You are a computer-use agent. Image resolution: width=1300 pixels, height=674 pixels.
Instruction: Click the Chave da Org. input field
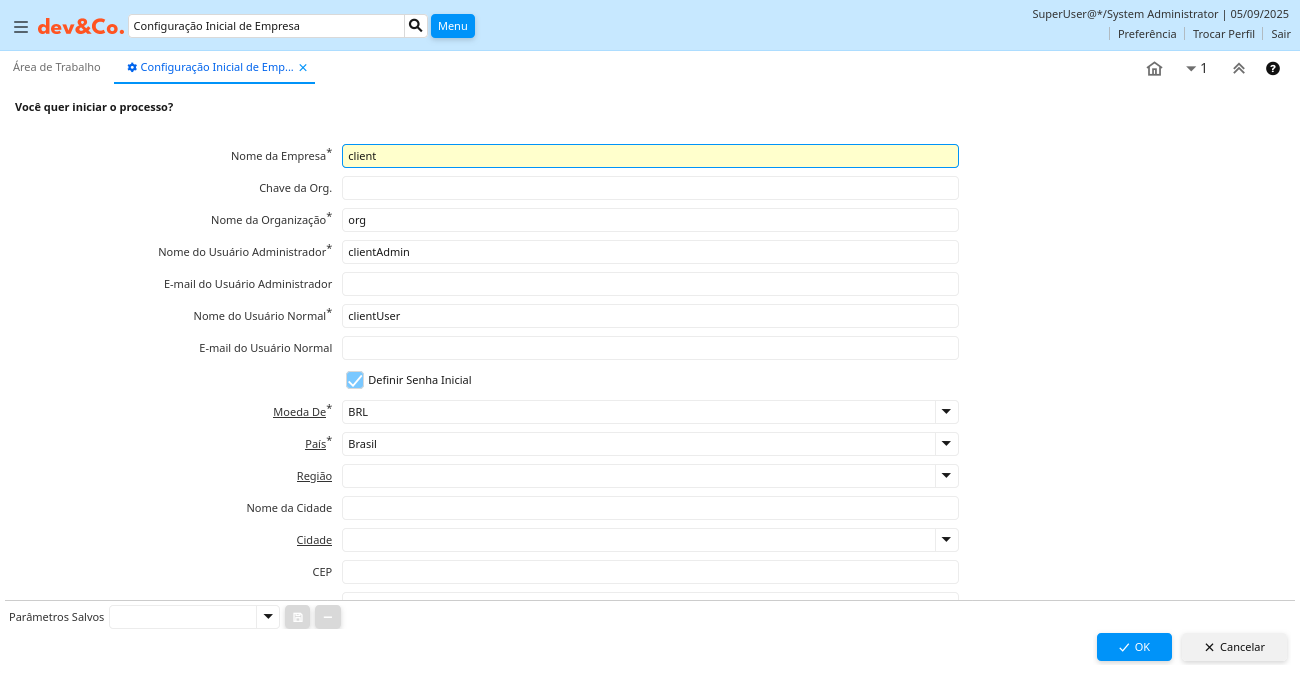click(650, 188)
